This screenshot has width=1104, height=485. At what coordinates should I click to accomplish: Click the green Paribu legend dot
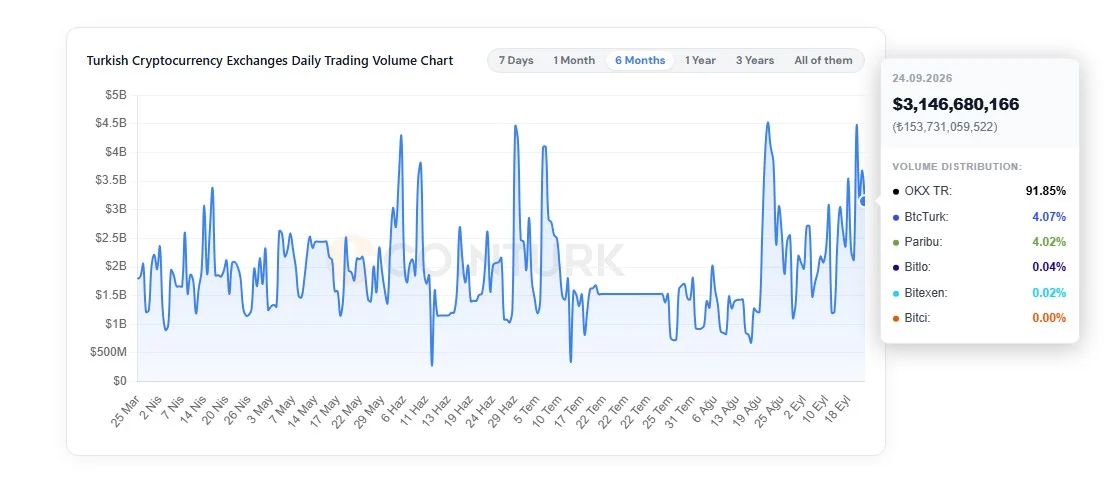[896, 242]
